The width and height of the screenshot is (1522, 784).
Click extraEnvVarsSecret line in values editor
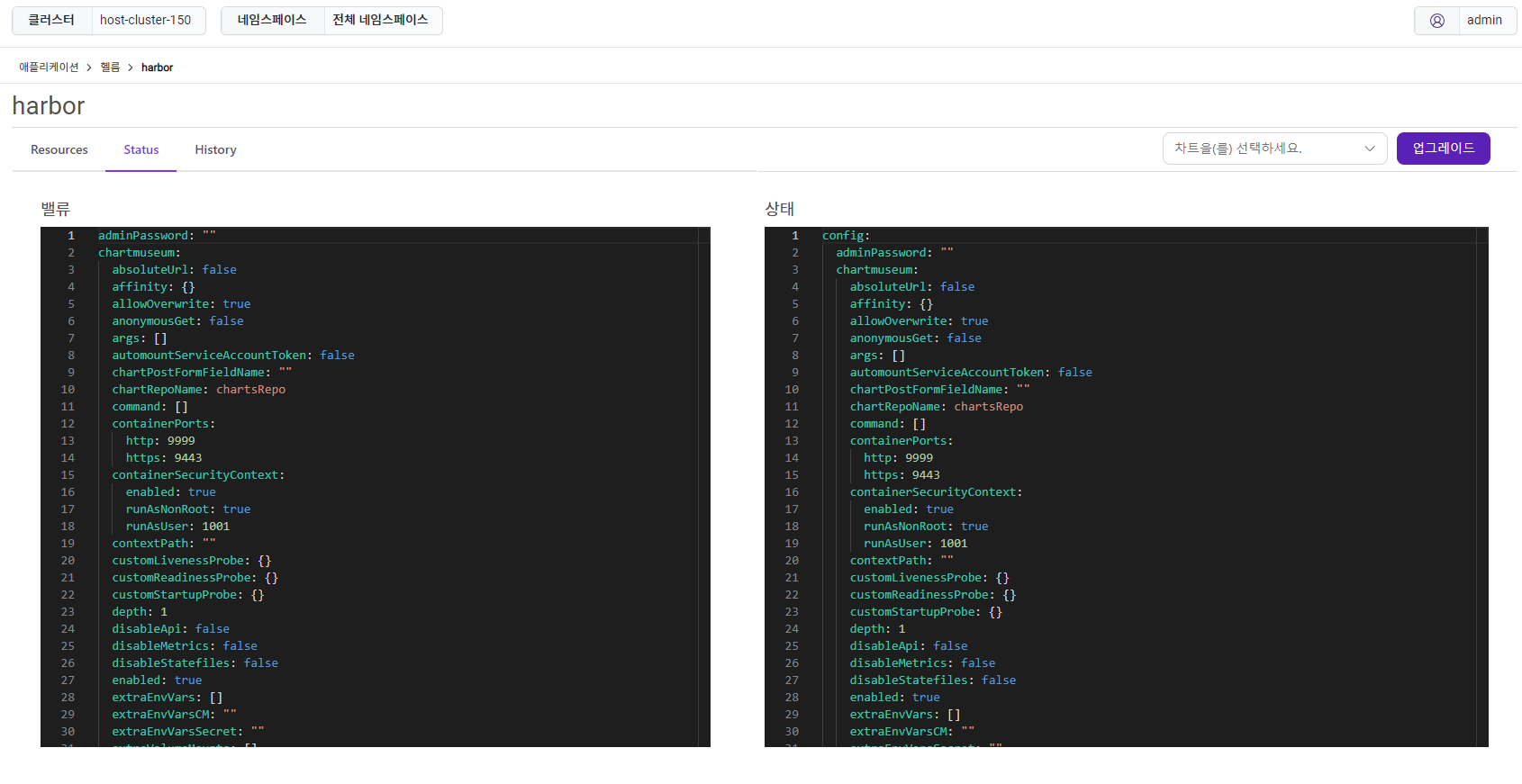(x=188, y=731)
